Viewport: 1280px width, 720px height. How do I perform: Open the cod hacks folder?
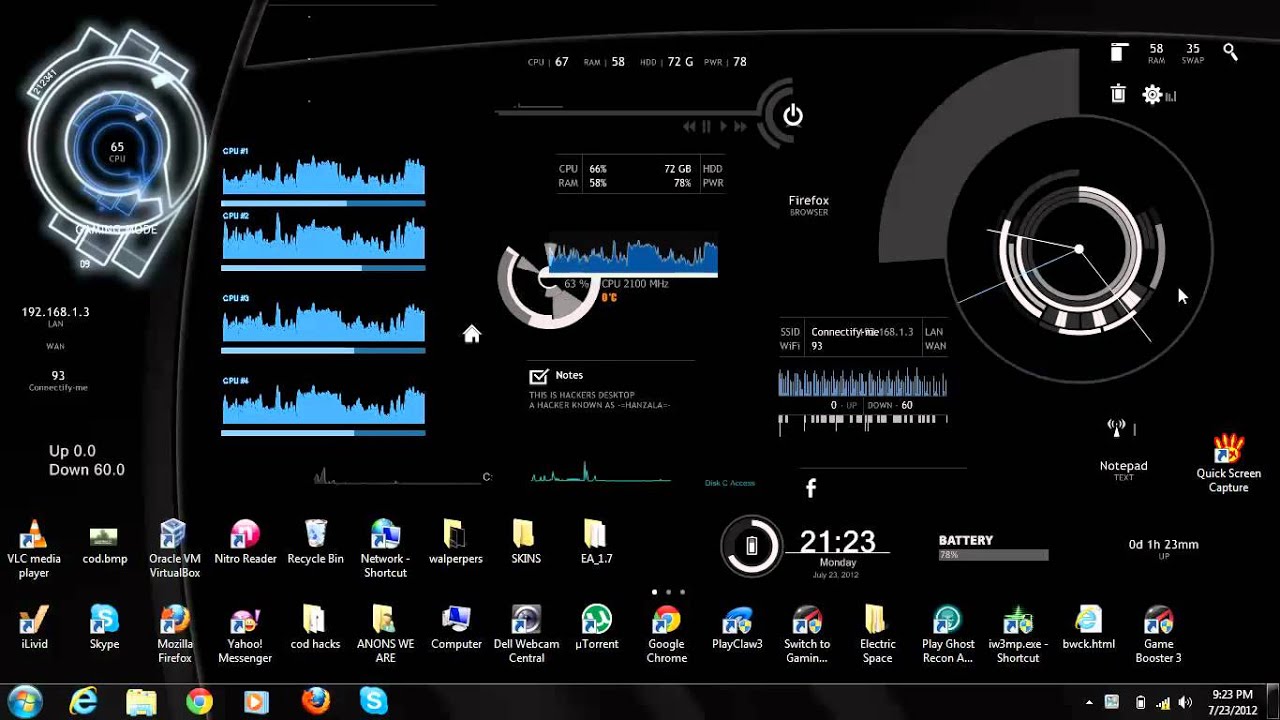315,628
